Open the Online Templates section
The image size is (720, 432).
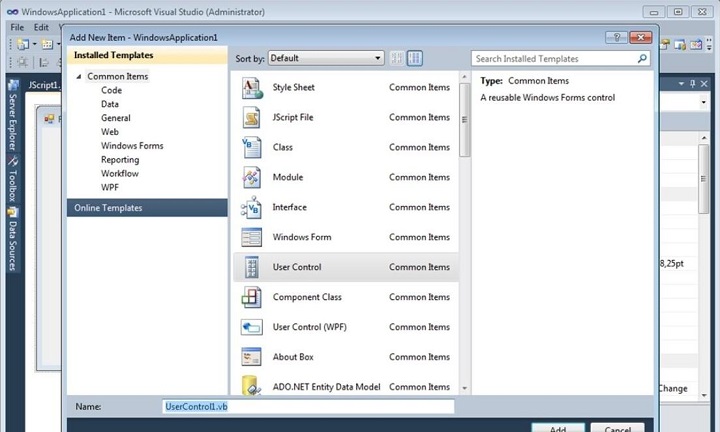tap(147, 208)
